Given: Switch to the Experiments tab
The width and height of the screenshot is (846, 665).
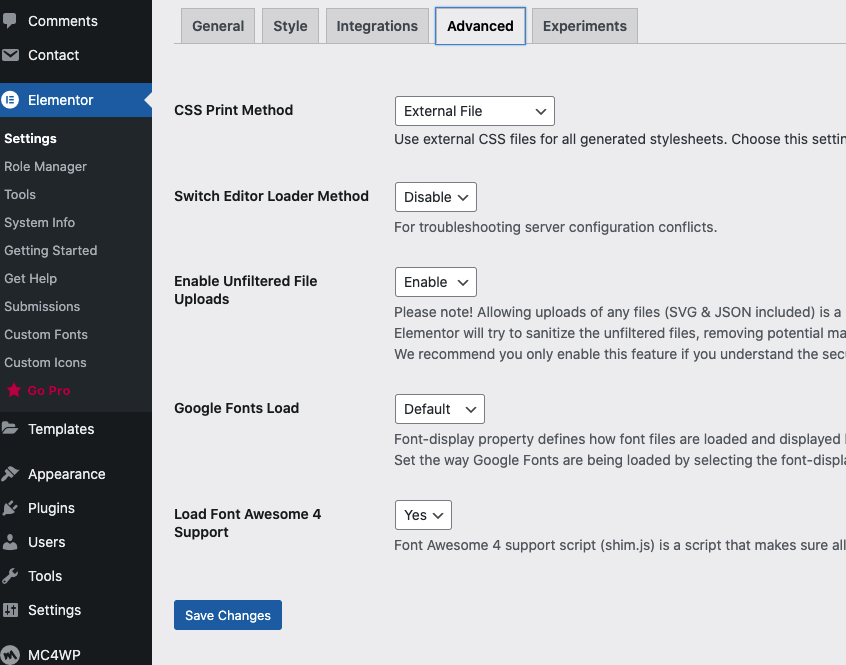Looking at the screenshot, I should tap(584, 26).
